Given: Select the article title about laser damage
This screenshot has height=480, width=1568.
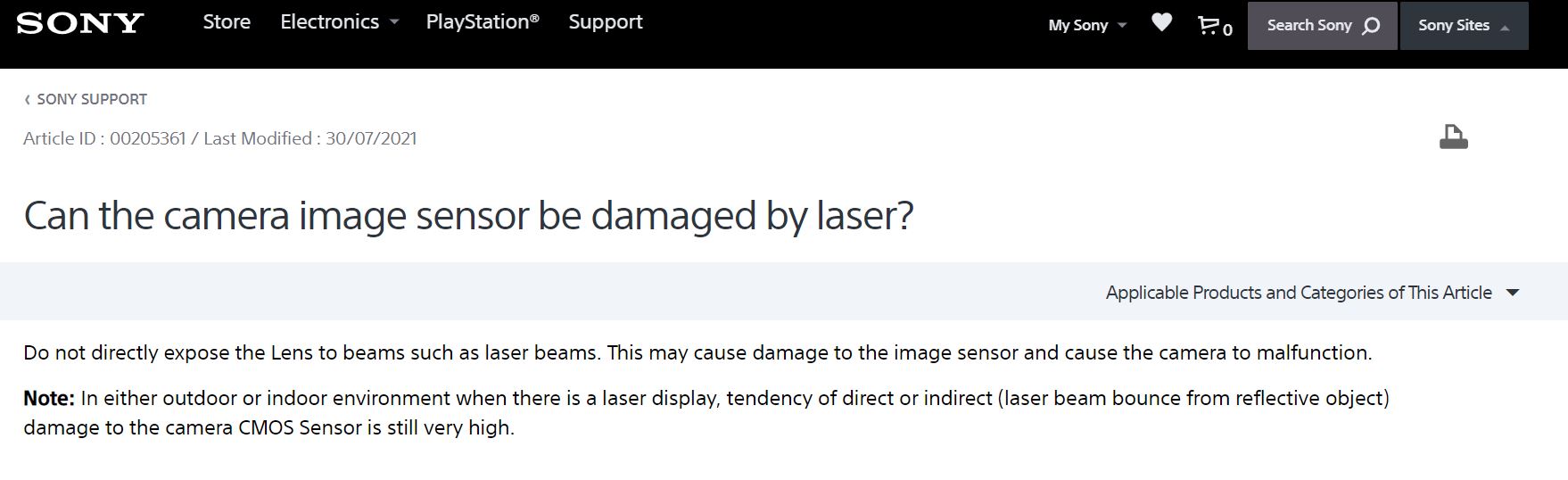Looking at the screenshot, I should [468, 216].
